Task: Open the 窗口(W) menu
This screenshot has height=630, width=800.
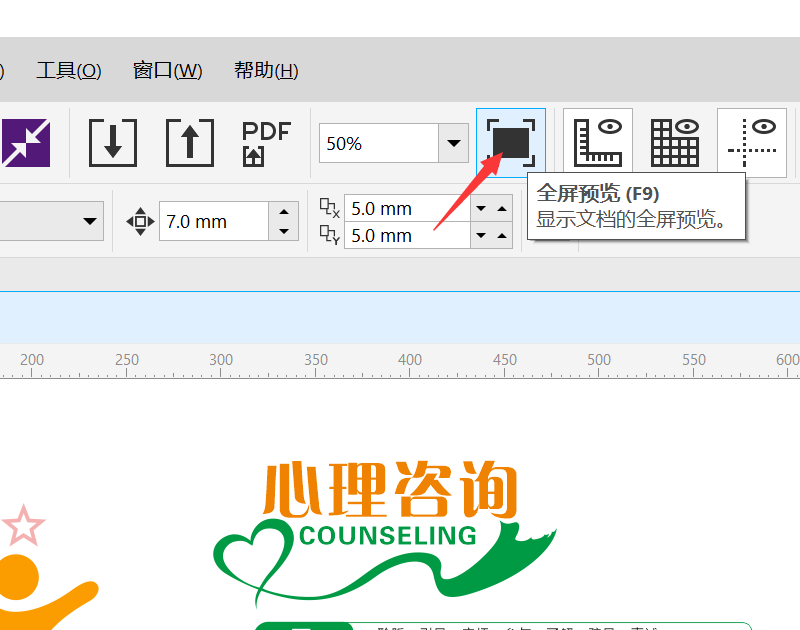Action: [166, 71]
